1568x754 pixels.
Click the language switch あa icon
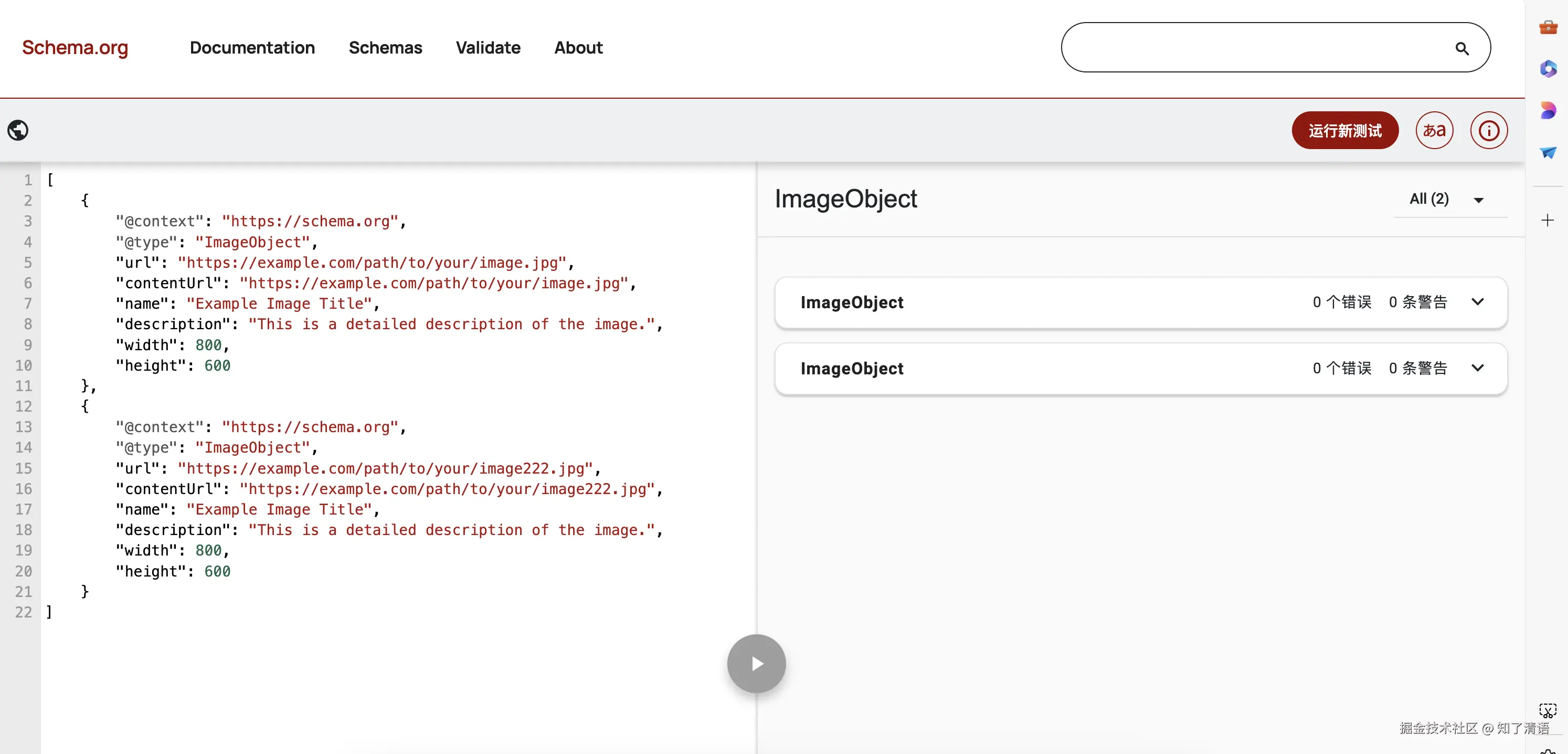pos(1434,130)
